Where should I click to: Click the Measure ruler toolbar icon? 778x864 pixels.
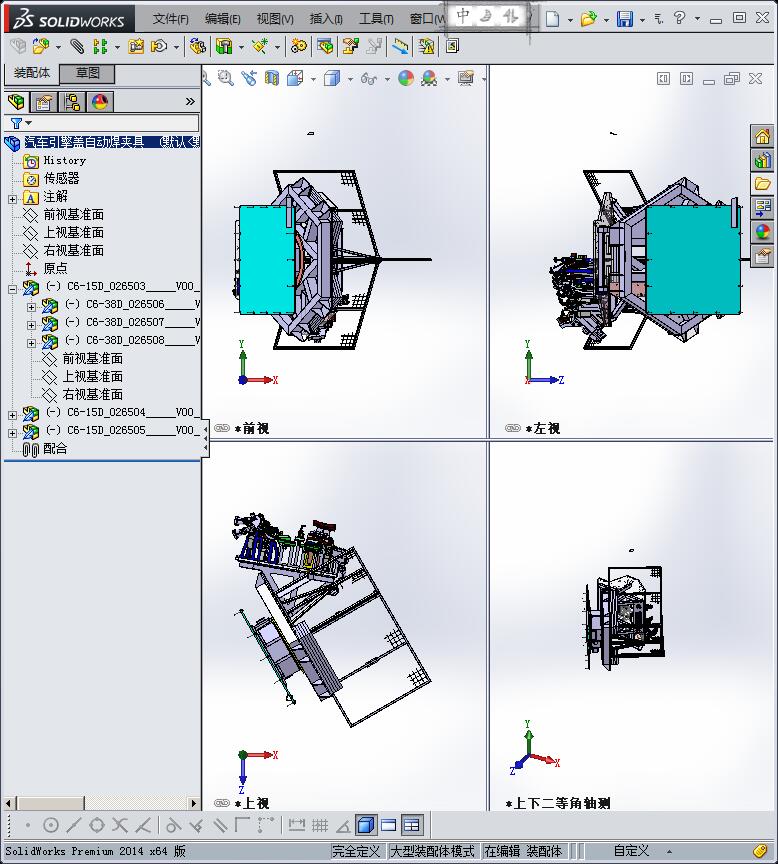pos(400,46)
